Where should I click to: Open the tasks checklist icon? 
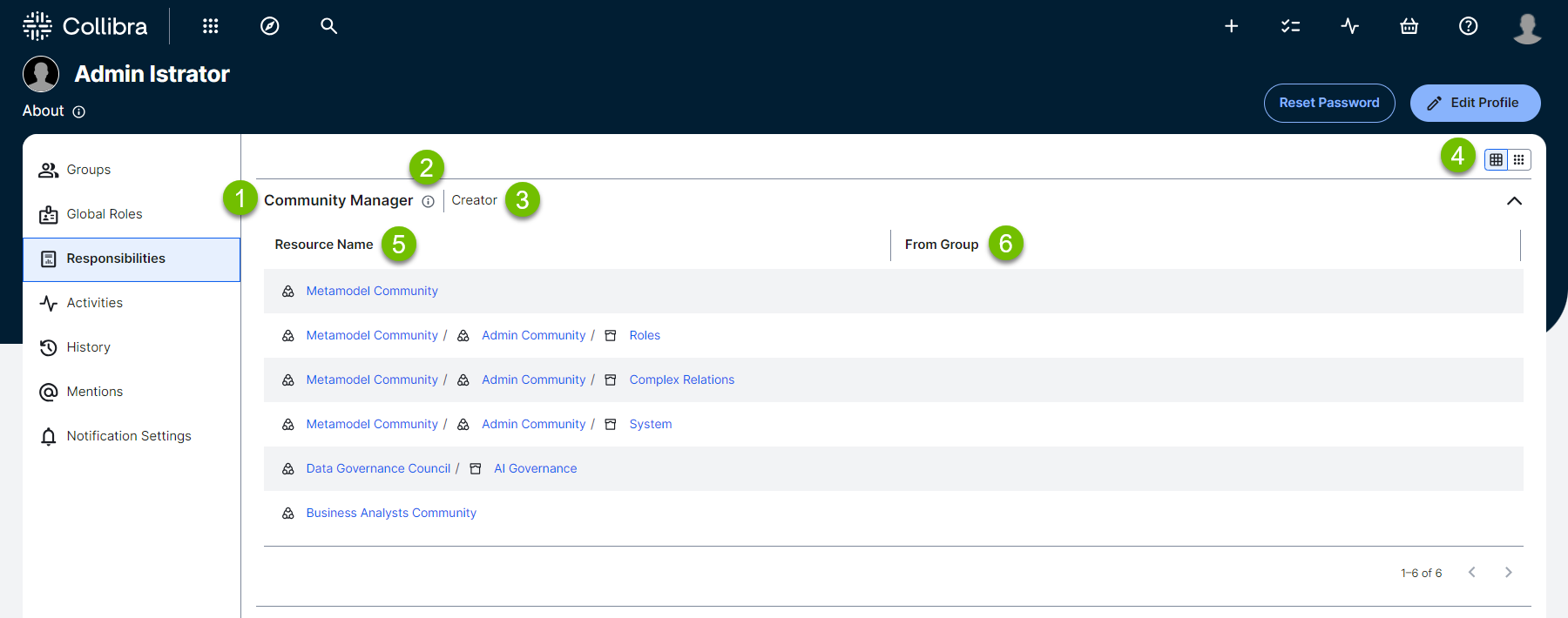(x=1290, y=26)
